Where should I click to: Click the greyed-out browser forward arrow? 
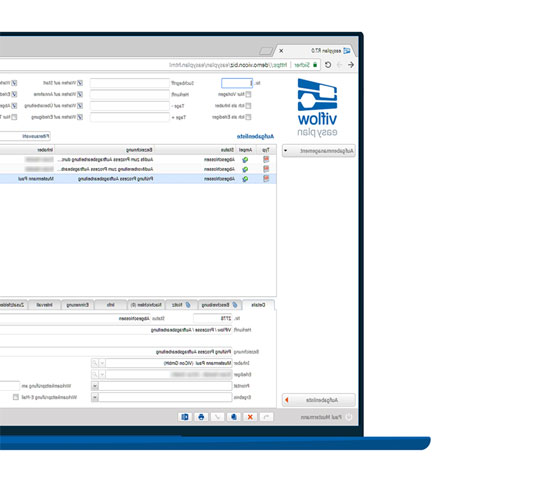[x=340, y=65]
